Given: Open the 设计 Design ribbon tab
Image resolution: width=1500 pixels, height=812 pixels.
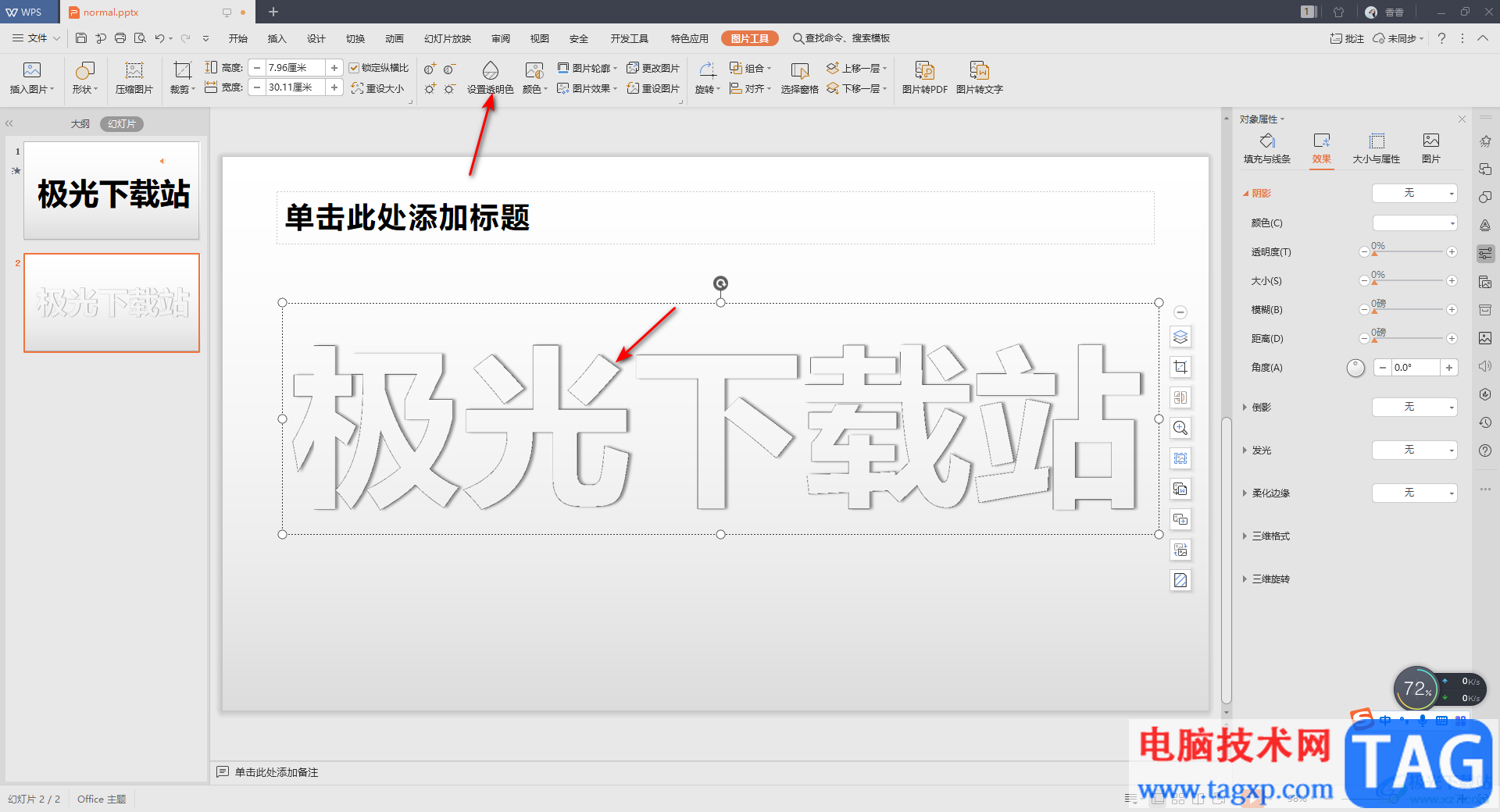Looking at the screenshot, I should tap(316, 38).
